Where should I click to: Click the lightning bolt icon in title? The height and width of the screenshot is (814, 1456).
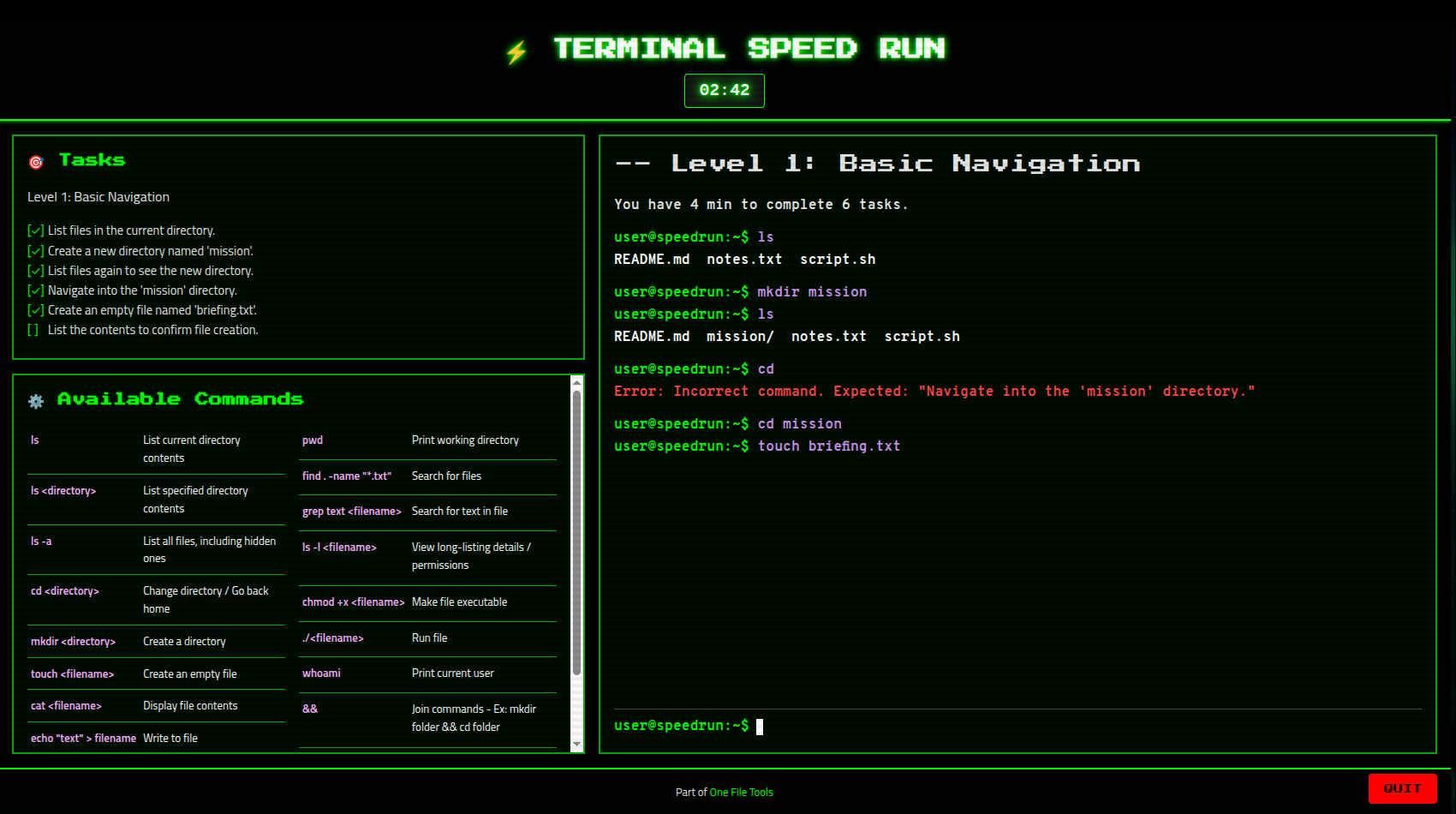tap(516, 52)
